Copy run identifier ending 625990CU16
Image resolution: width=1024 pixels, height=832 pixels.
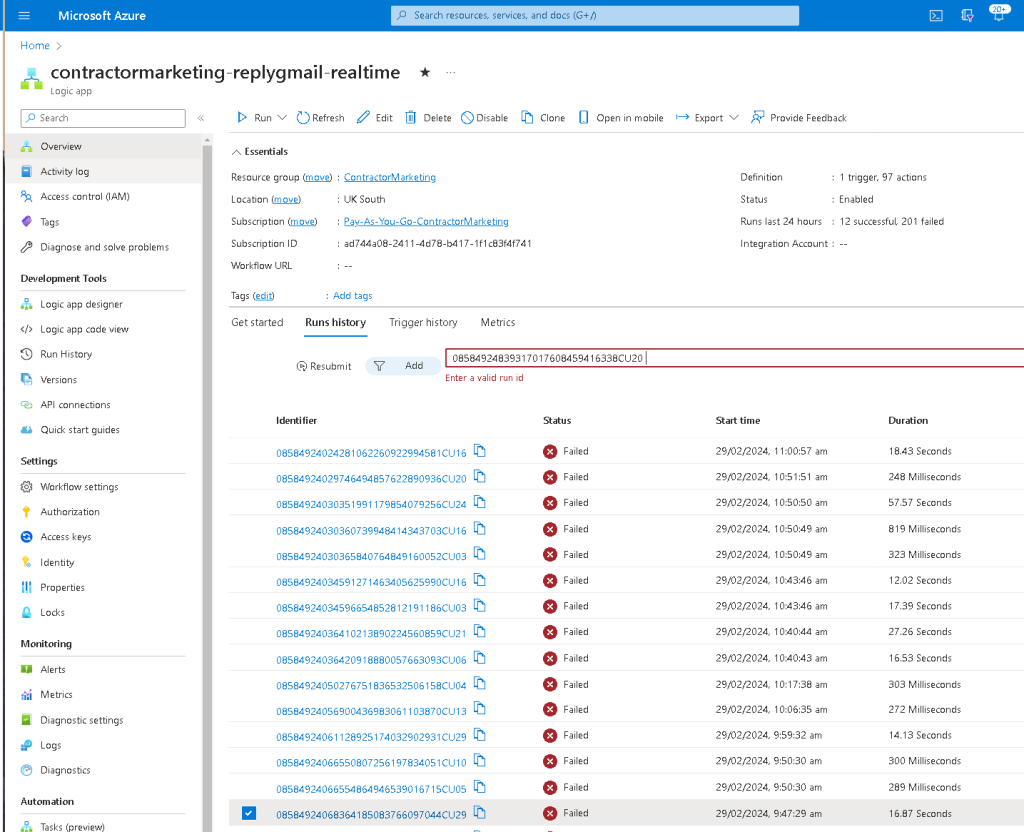tap(480, 580)
